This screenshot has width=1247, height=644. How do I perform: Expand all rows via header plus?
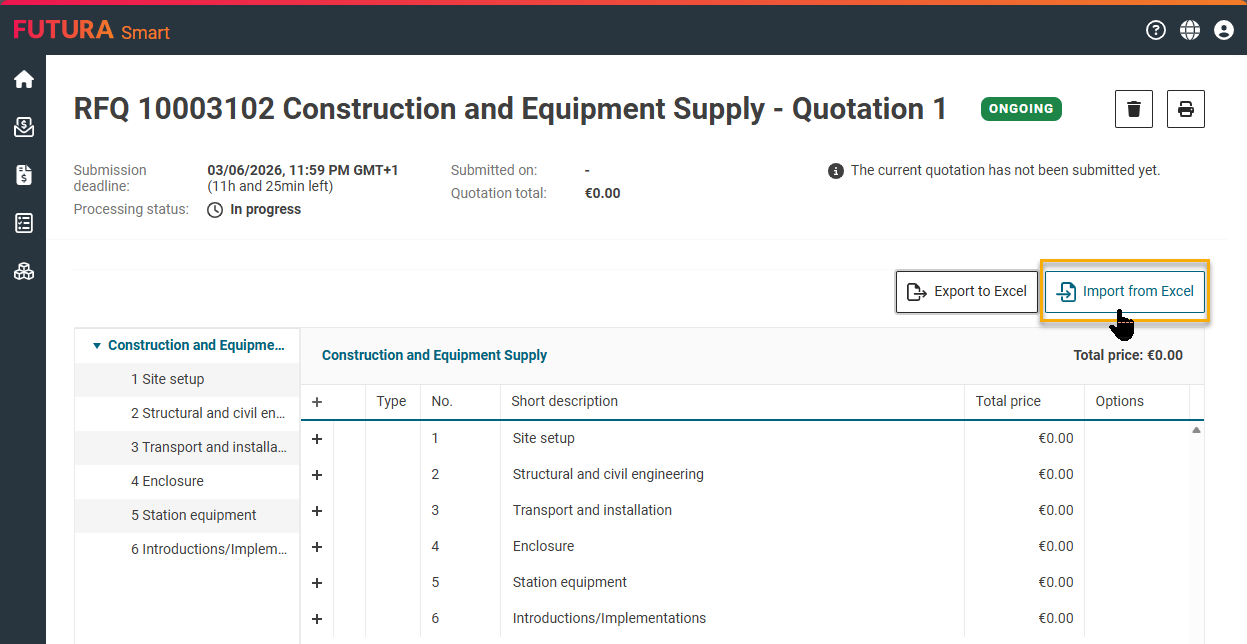pyautogui.click(x=317, y=402)
